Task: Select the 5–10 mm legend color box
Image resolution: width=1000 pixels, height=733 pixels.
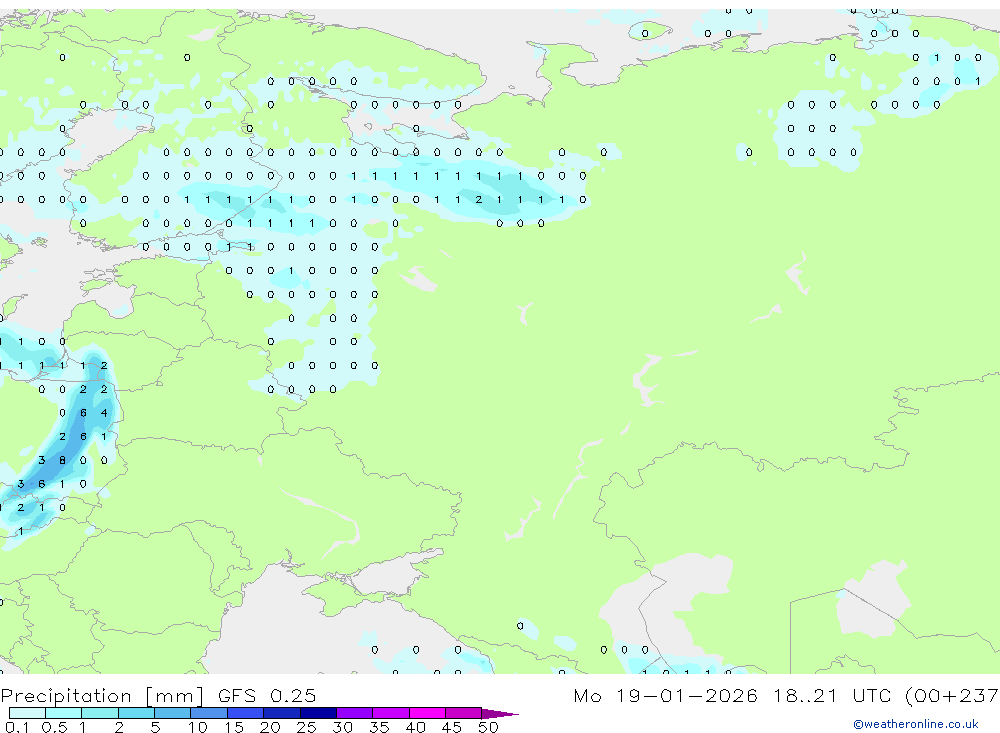Action: coord(173,713)
